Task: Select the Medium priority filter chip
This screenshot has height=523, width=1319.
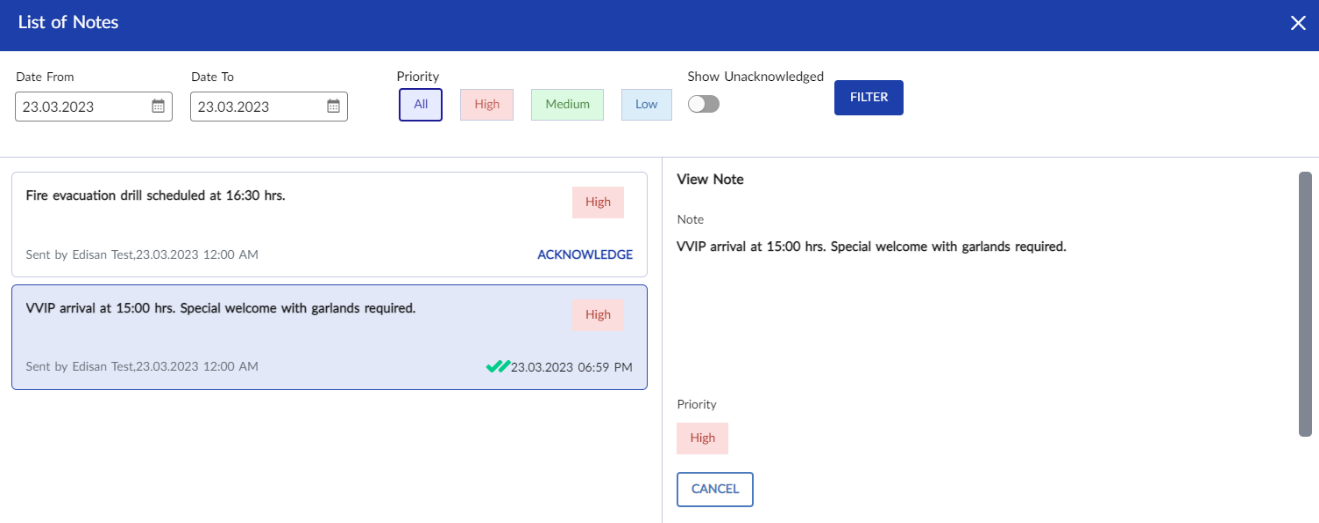Action: coord(567,104)
